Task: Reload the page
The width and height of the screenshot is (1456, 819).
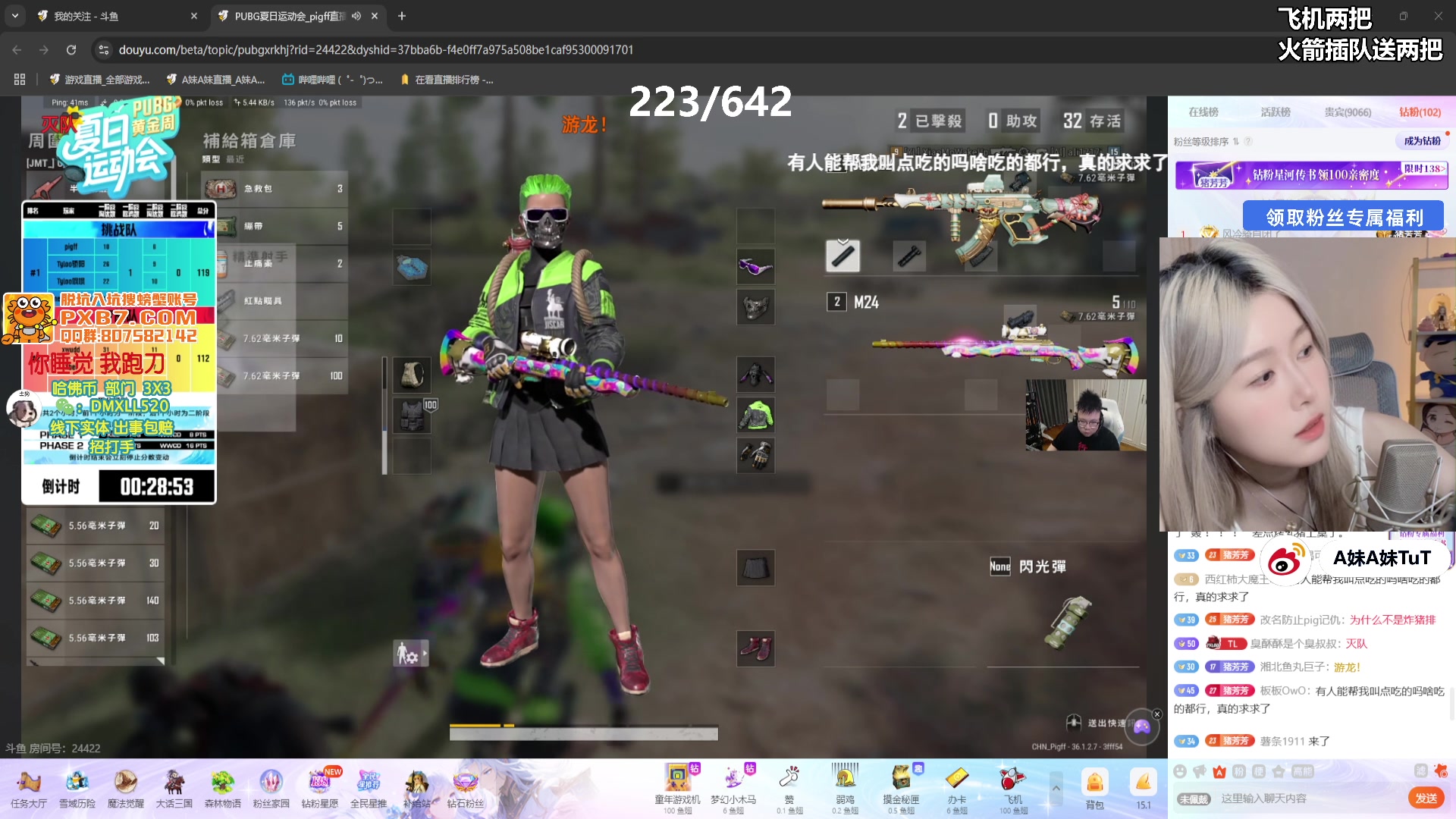Action: coord(71,50)
